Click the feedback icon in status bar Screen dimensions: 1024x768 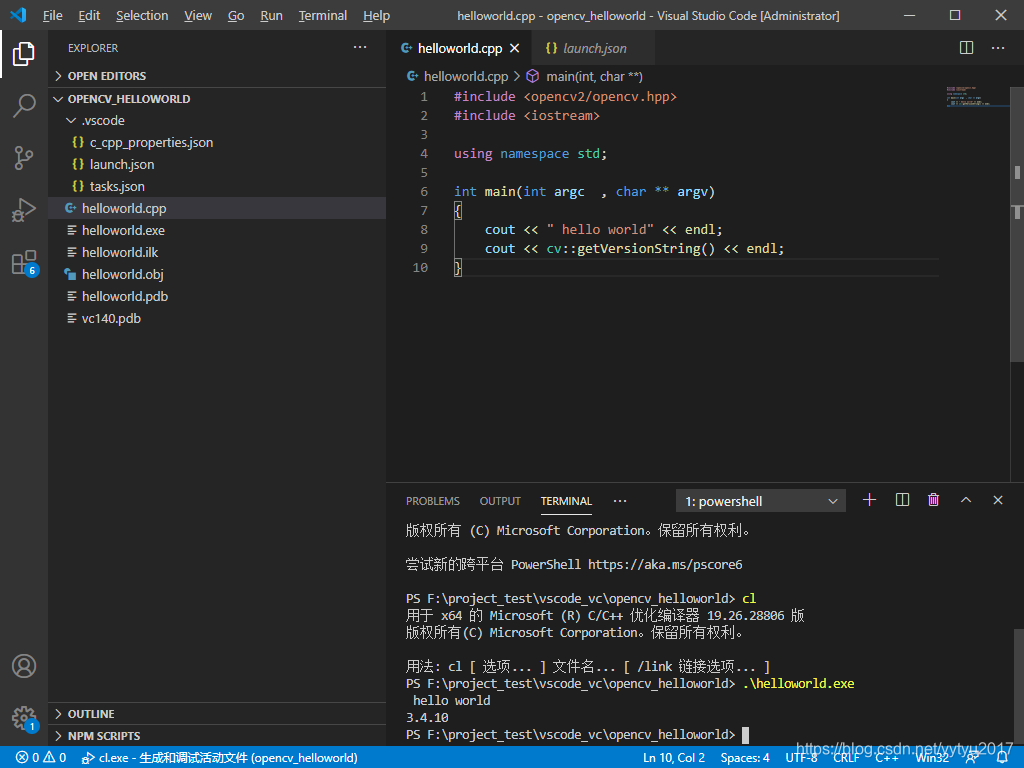click(972, 758)
